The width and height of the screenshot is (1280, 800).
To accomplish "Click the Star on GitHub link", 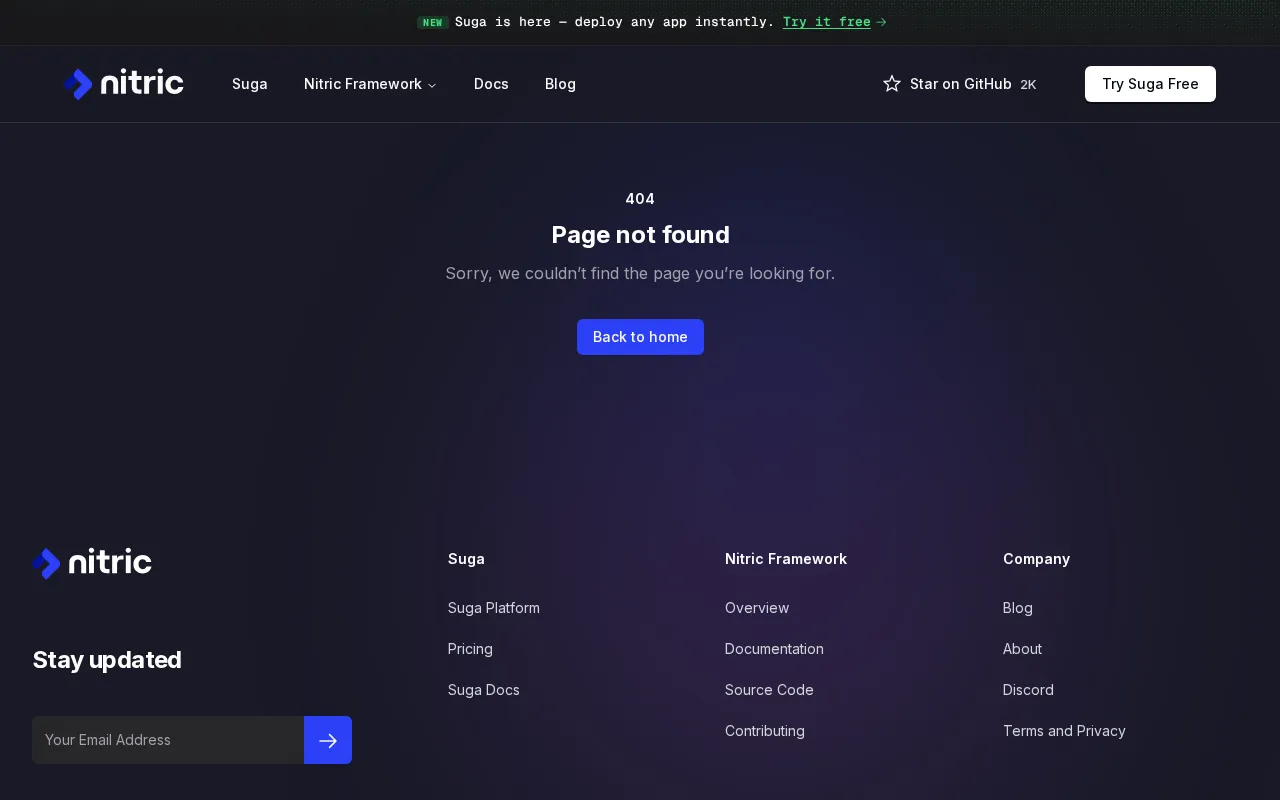I will [x=960, y=84].
